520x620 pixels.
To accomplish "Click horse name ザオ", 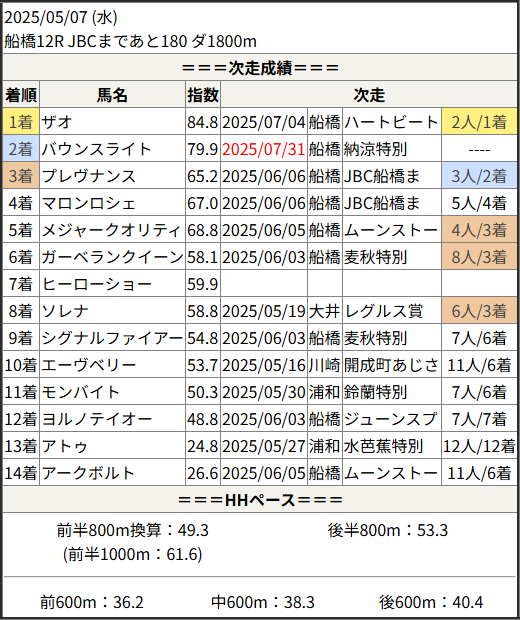I will point(57,122).
